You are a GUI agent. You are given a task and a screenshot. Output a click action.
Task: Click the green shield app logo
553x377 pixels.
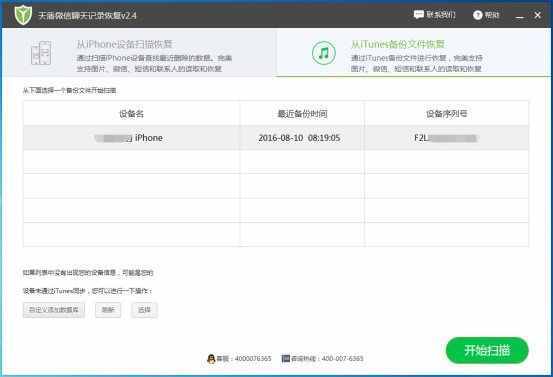tap(23, 14)
